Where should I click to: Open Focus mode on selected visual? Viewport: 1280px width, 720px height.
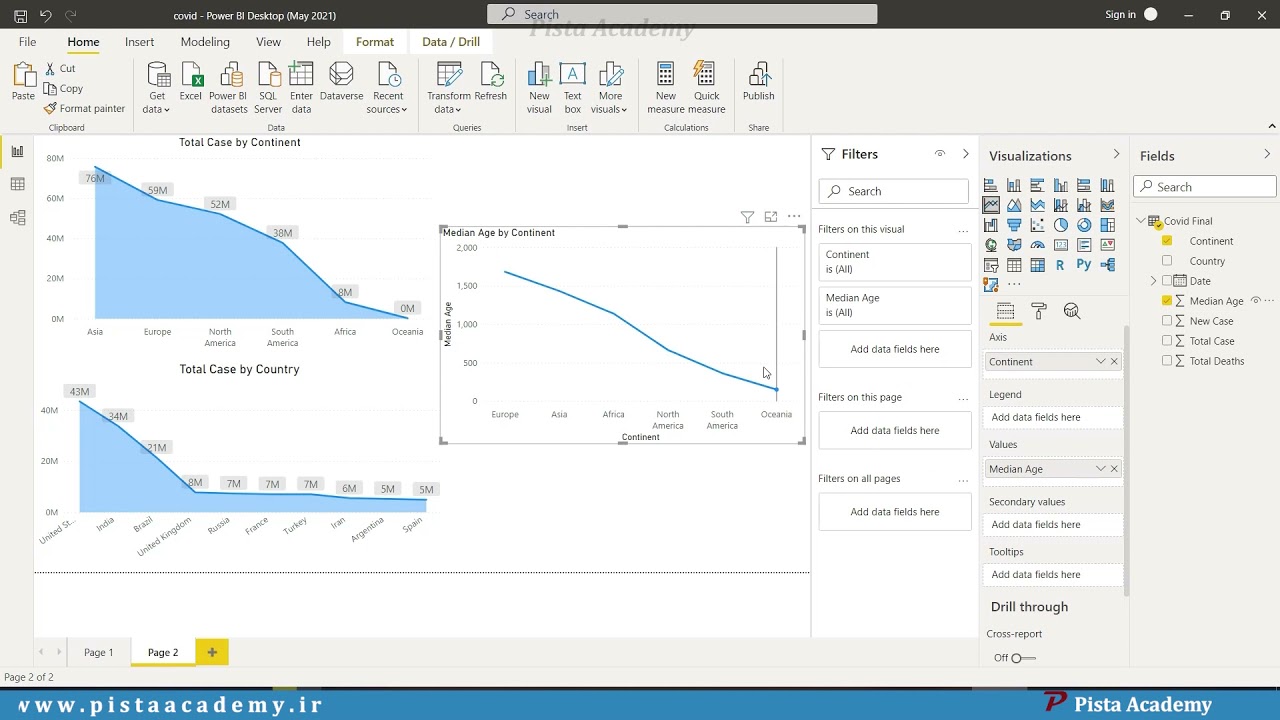(x=770, y=216)
